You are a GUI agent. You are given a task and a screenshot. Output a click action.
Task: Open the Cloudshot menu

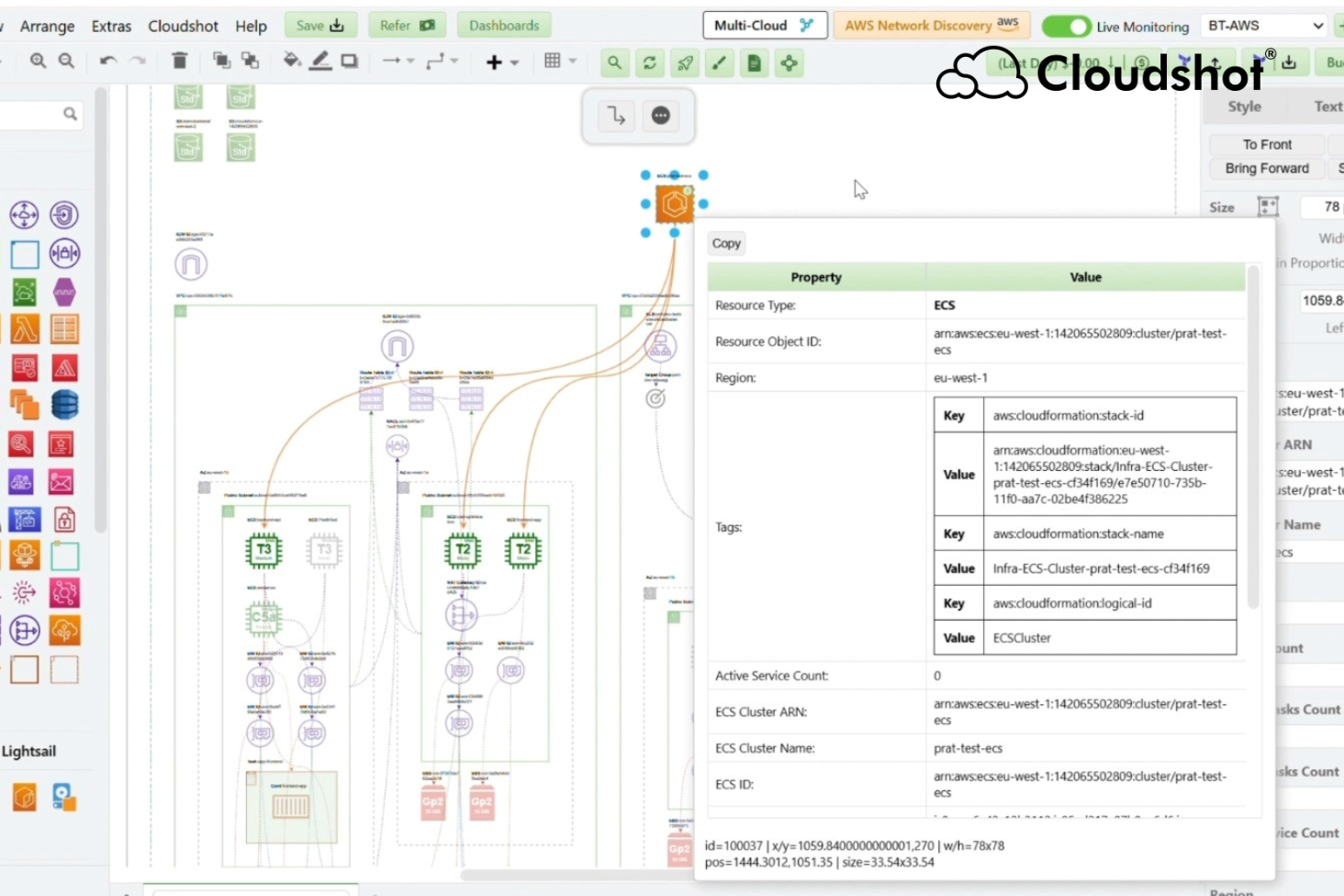tap(183, 26)
